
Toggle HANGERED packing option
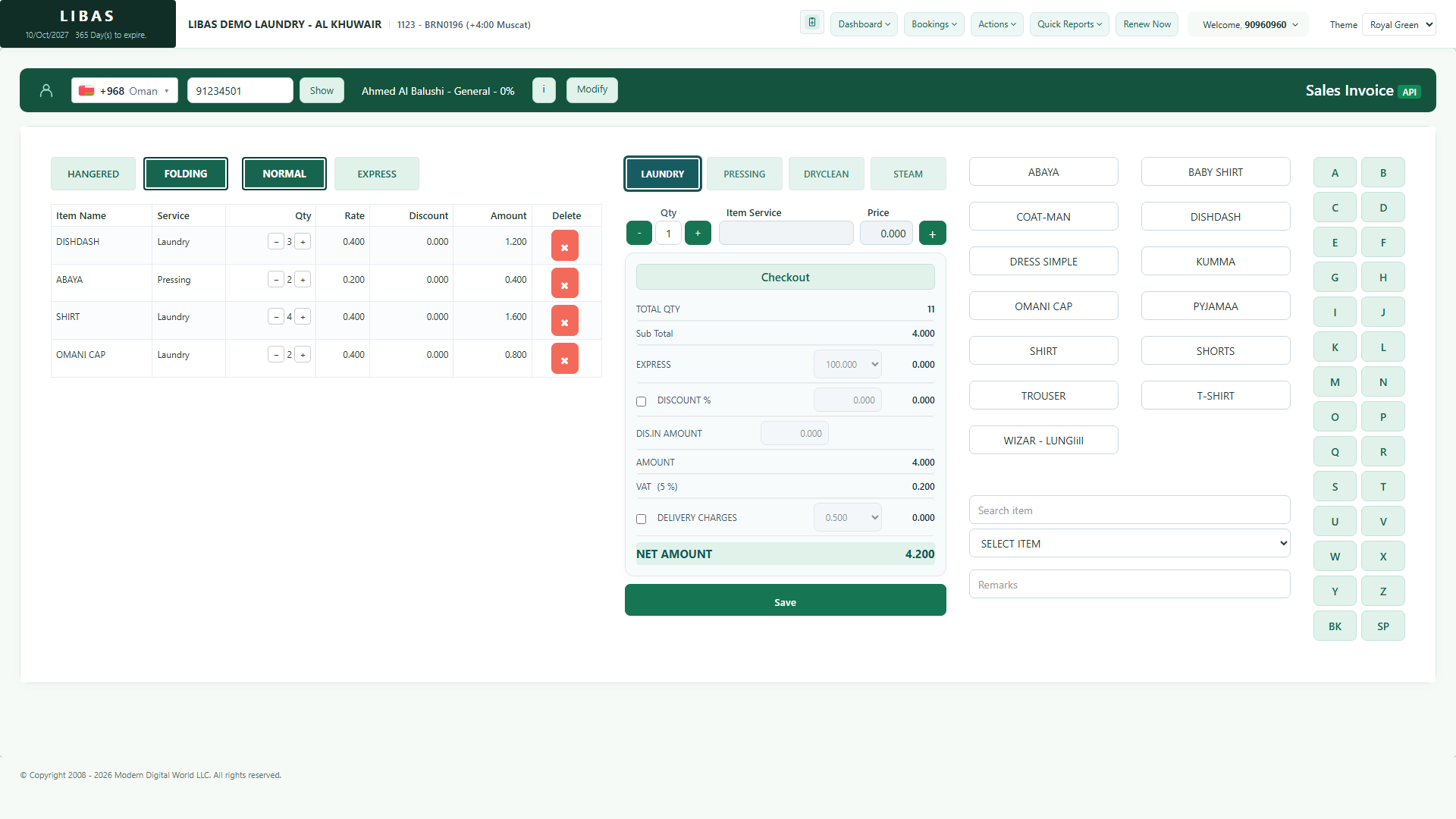(93, 174)
